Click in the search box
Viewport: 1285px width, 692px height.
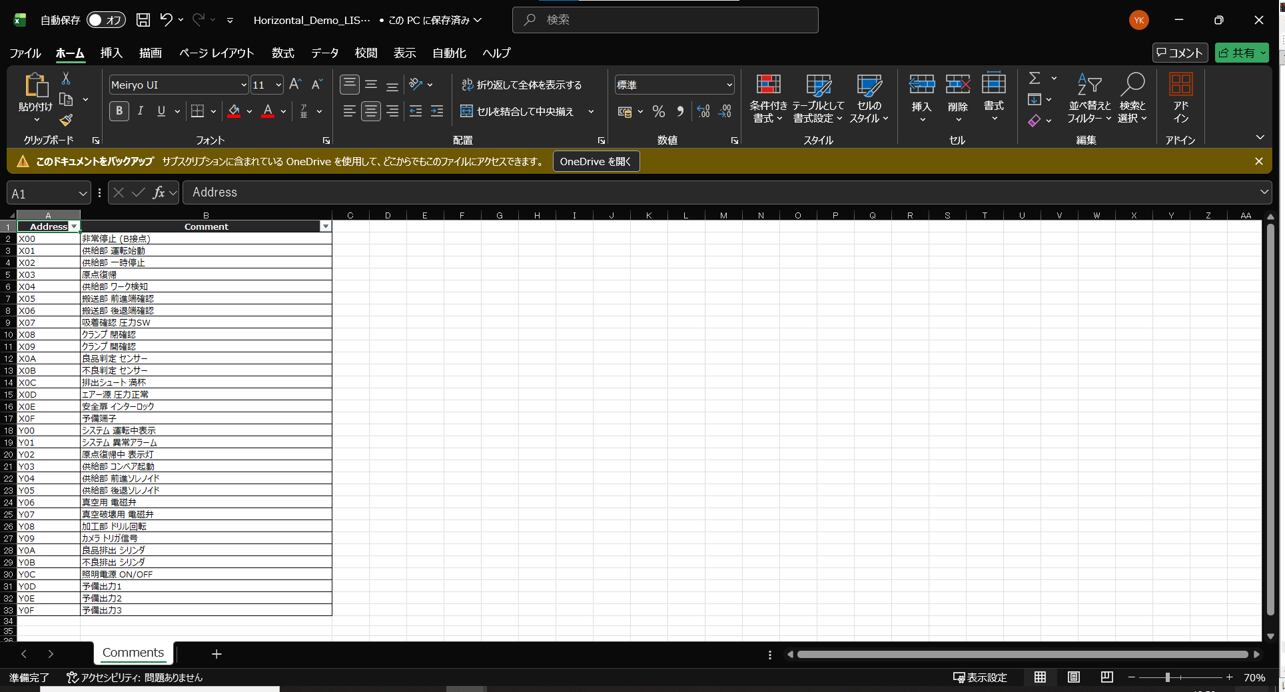(x=665, y=20)
